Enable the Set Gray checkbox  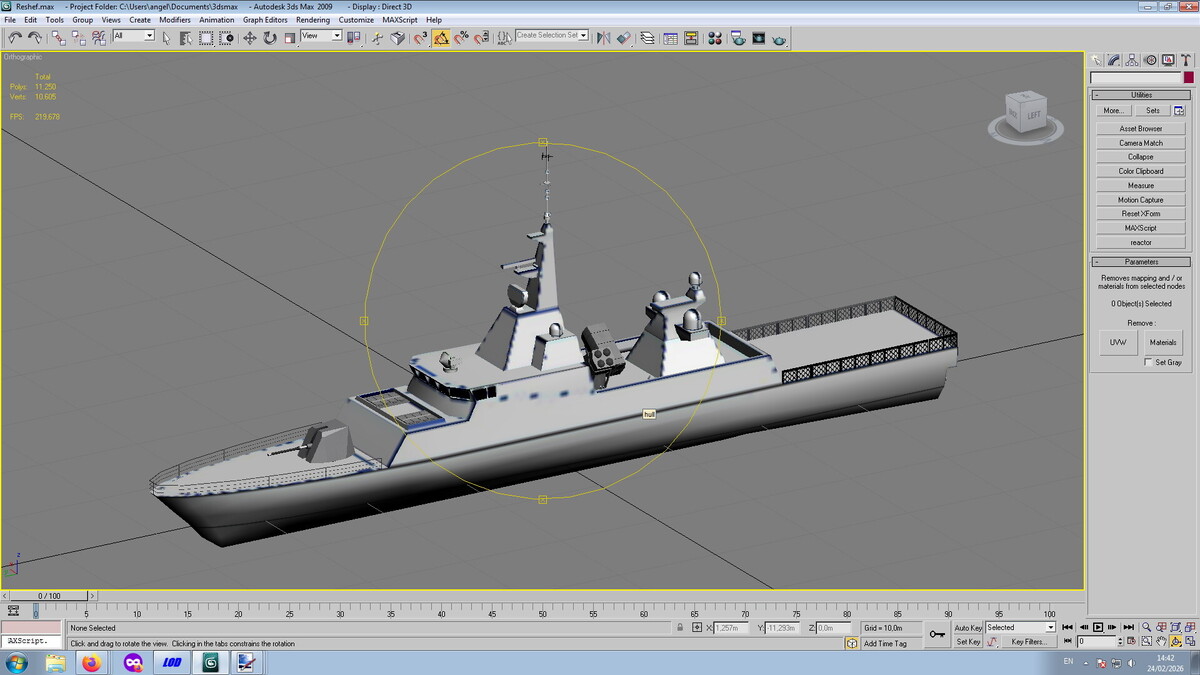tap(1148, 362)
